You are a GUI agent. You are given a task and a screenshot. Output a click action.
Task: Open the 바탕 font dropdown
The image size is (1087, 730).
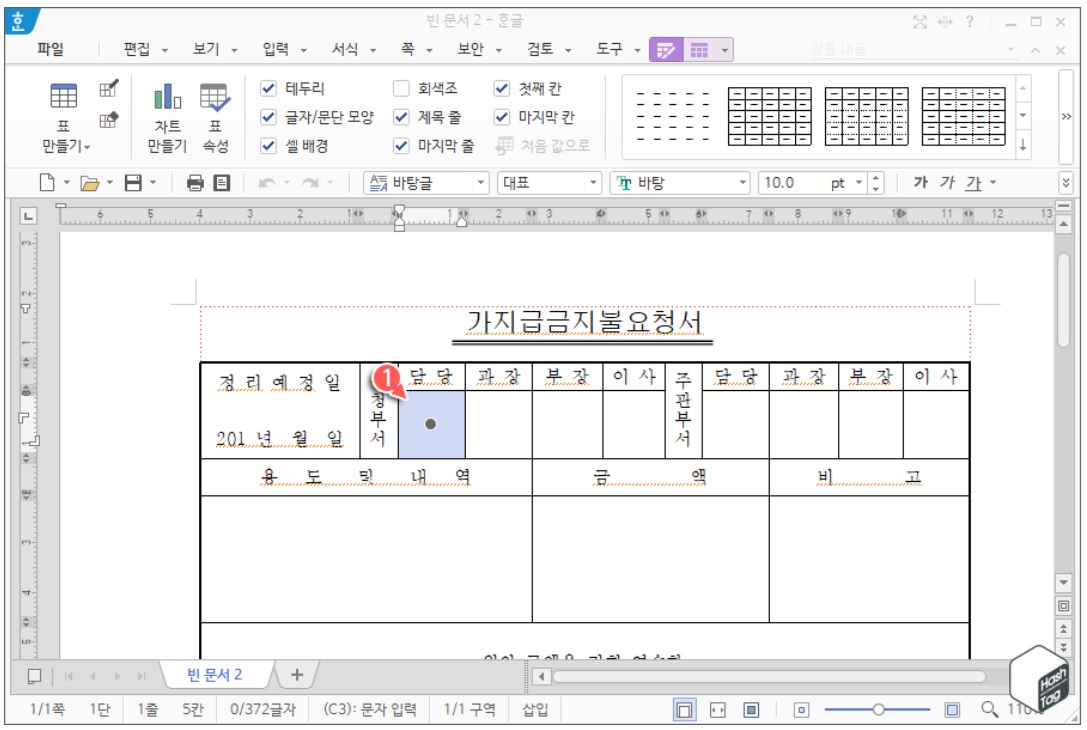point(742,183)
